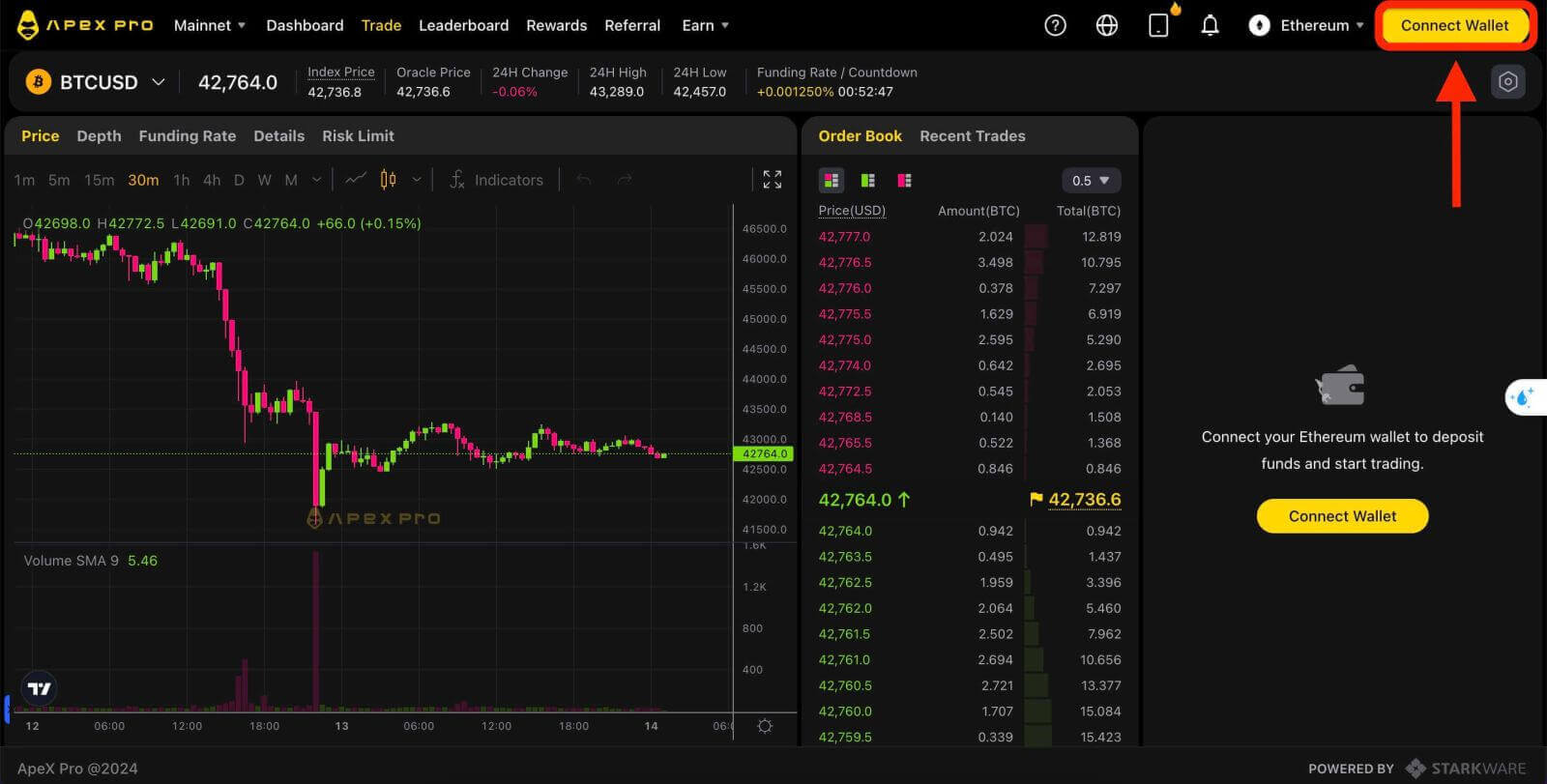The height and width of the screenshot is (784, 1547).
Task: Click Connect Wallet in the top bar
Action: [1454, 26]
